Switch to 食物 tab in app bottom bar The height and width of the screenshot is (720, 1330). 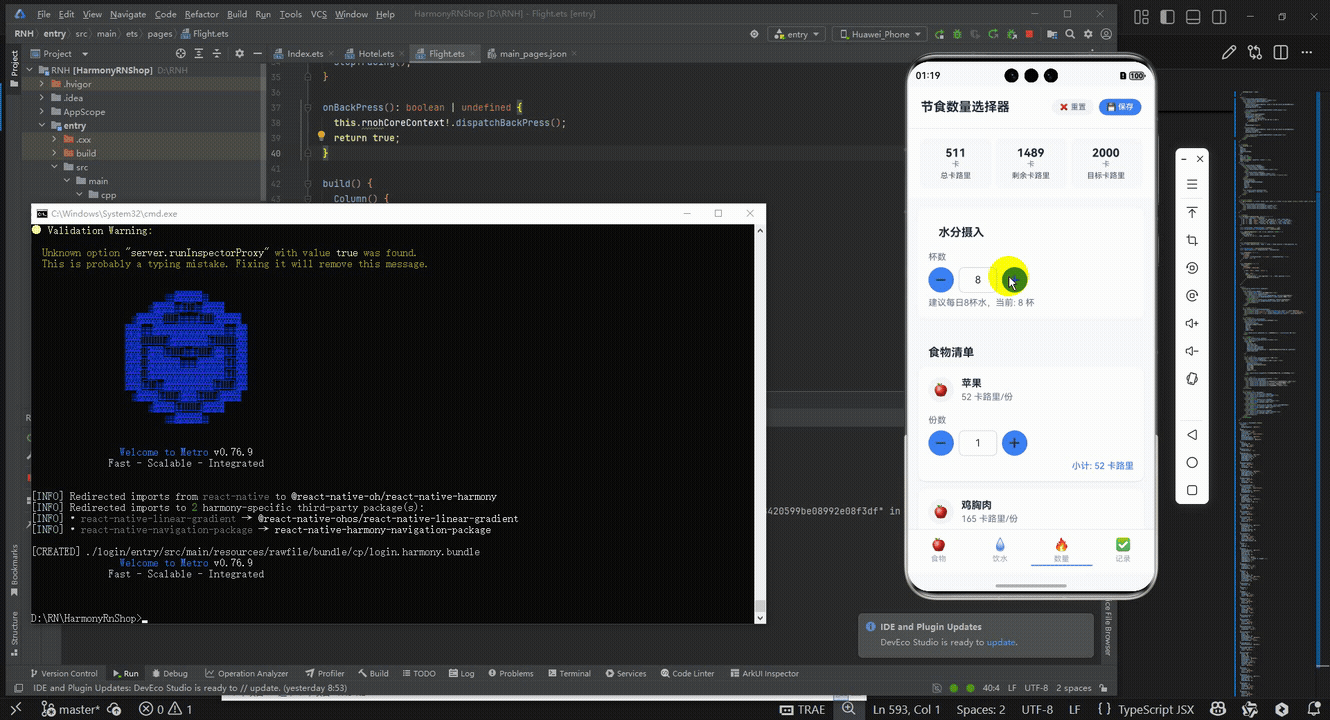coord(938,550)
